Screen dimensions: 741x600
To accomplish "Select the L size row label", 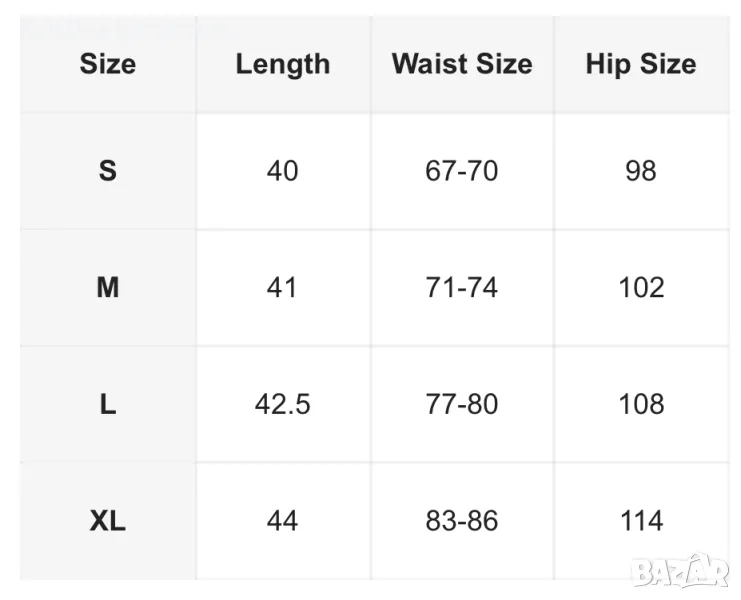I will pos(108,404).
